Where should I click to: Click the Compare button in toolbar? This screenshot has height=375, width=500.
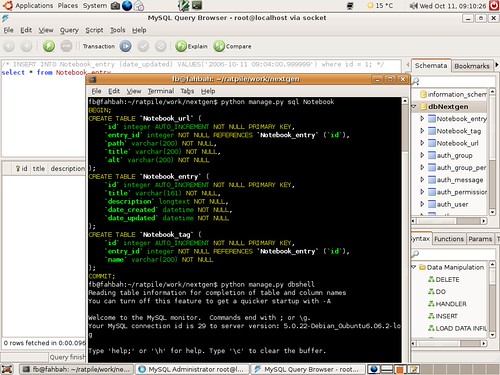point(232,46)
